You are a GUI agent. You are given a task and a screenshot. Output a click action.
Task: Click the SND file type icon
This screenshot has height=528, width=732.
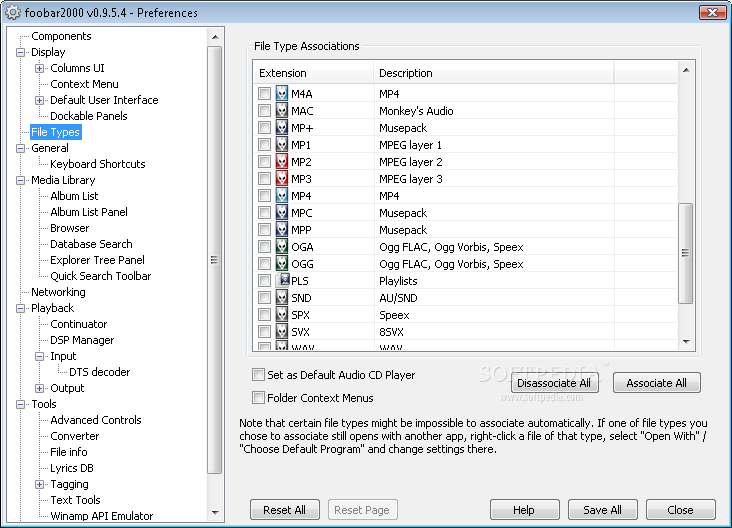click(282, 298)
